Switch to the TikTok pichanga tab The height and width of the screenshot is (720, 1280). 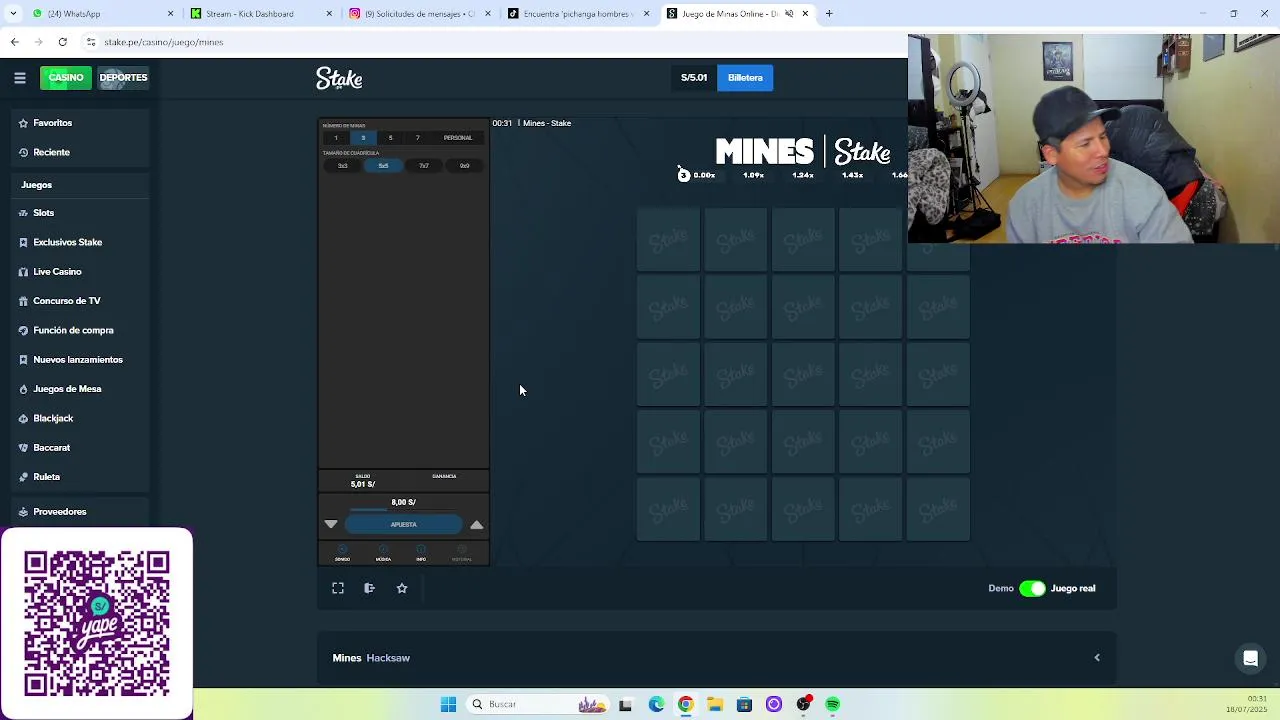pyautogui.click(x=577, y=14)
